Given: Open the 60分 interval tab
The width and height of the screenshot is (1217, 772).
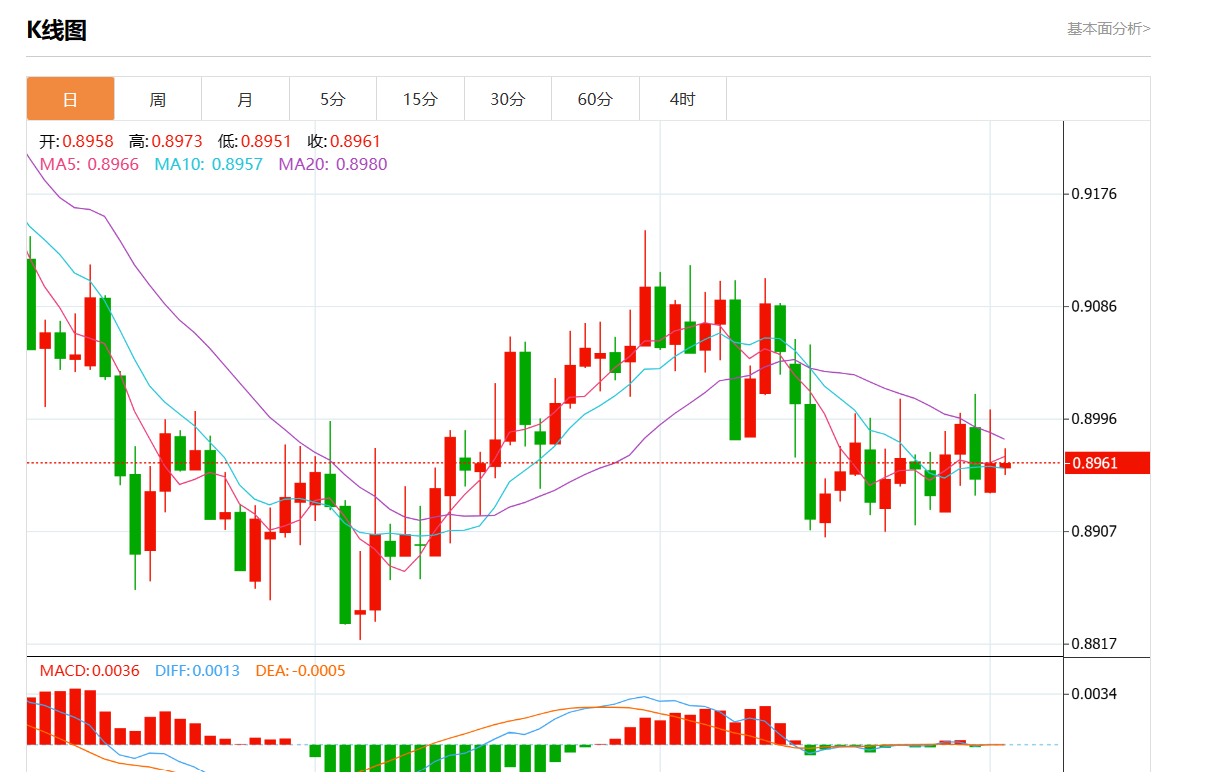Looking at the screenshot, I should [595, 99].
